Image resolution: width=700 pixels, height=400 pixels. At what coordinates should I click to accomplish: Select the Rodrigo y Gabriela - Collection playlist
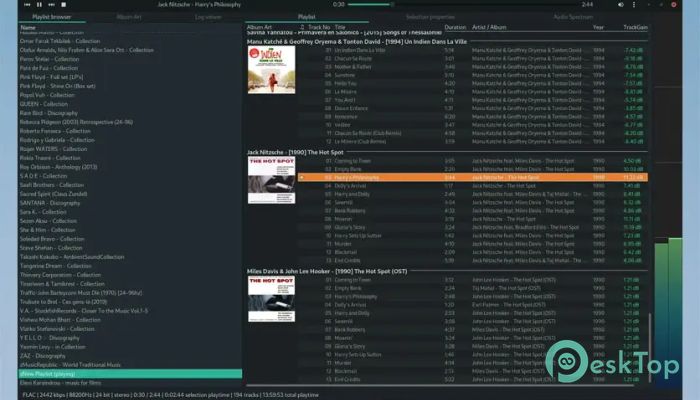57,140
